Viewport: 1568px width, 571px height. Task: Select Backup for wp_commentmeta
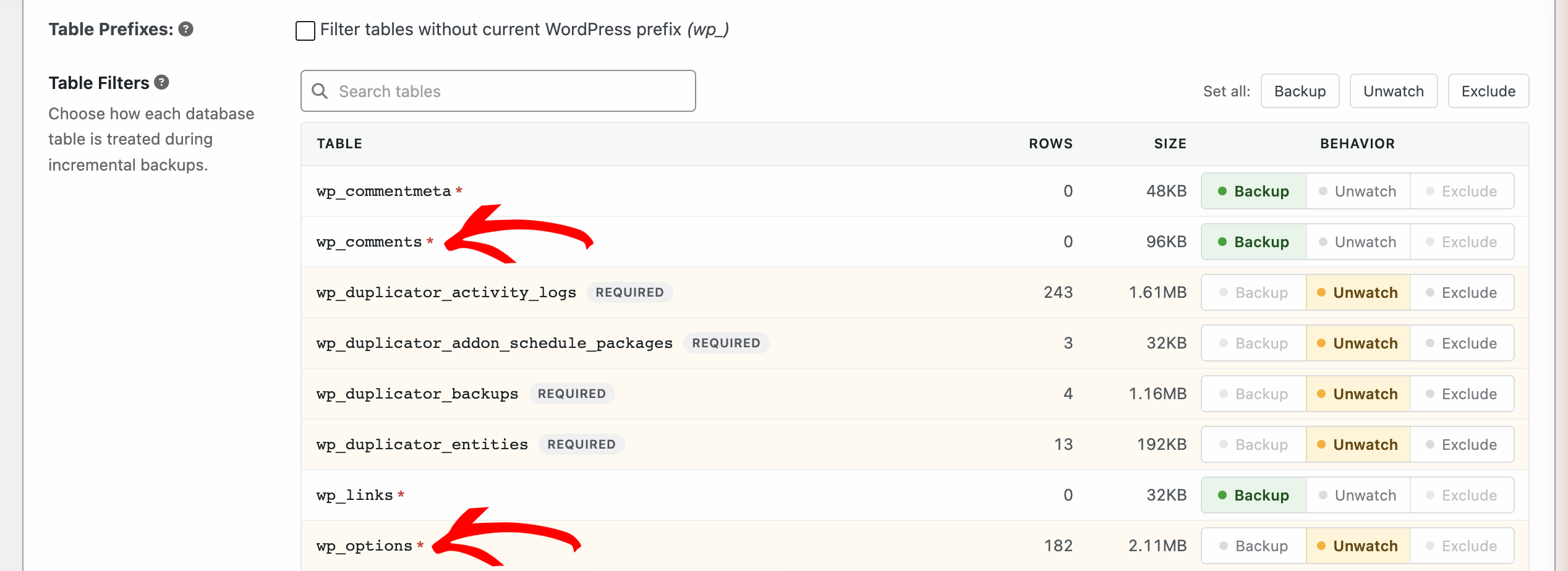[1254, 191]
